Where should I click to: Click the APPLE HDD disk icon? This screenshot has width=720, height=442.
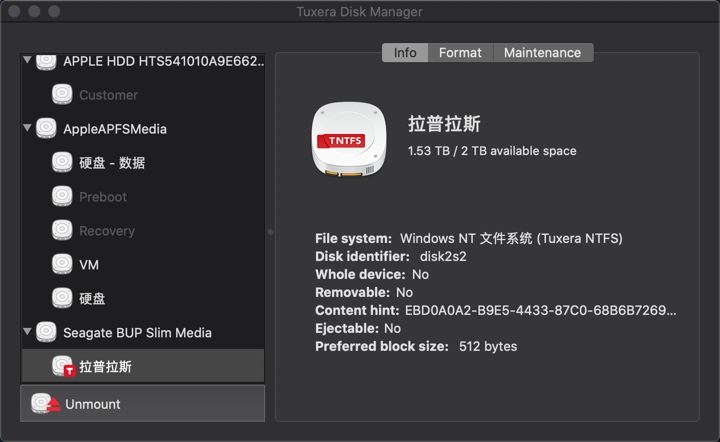46,62
